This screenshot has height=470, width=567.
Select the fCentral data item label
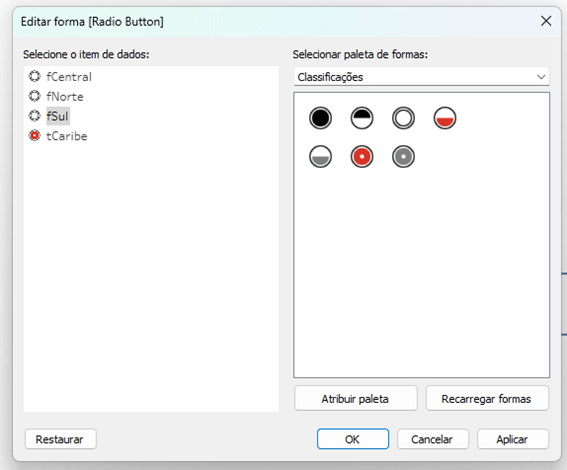tap(69, 77)
